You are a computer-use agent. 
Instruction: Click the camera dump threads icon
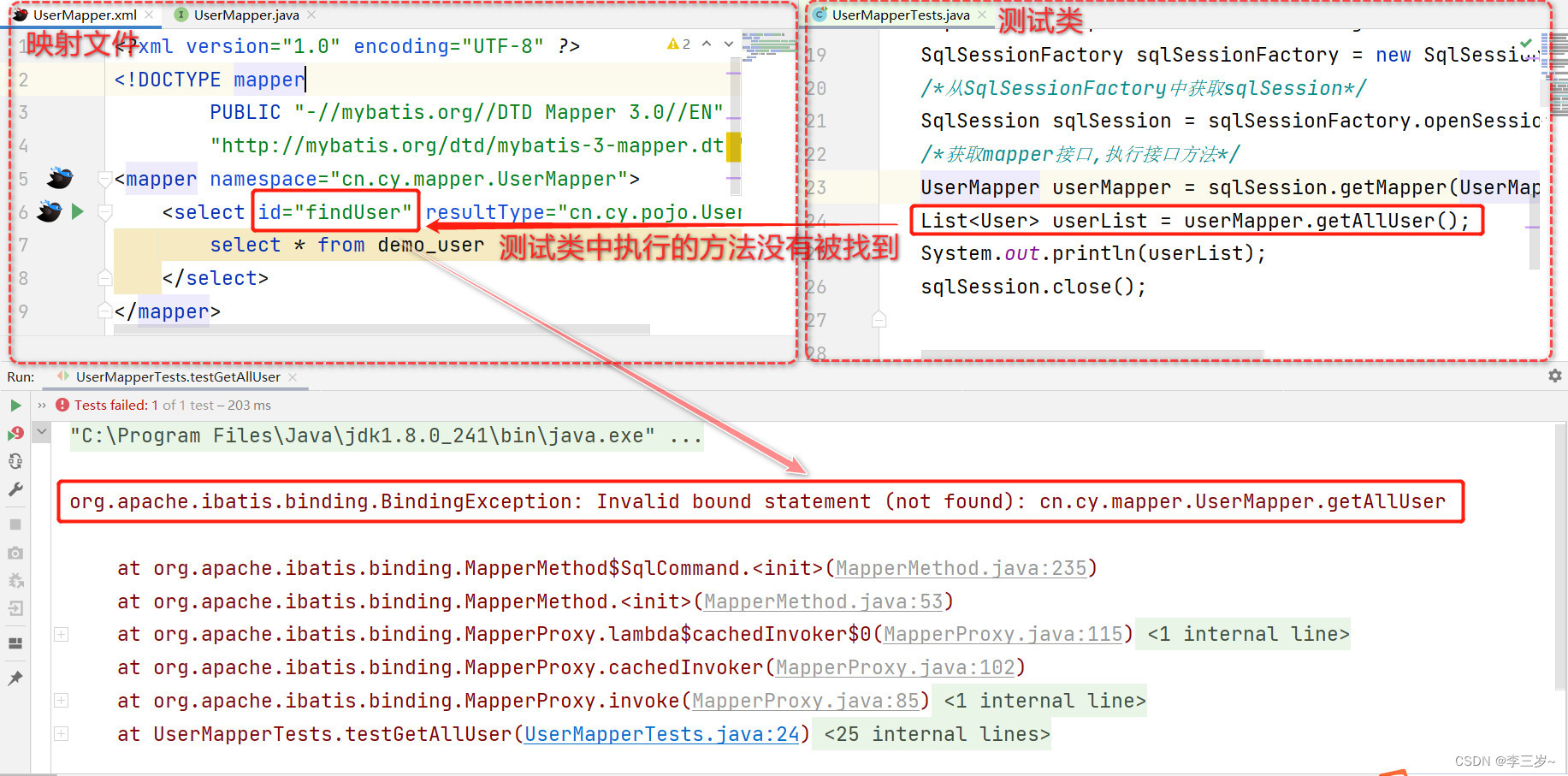pyautogui.click(x=15, y=554)
